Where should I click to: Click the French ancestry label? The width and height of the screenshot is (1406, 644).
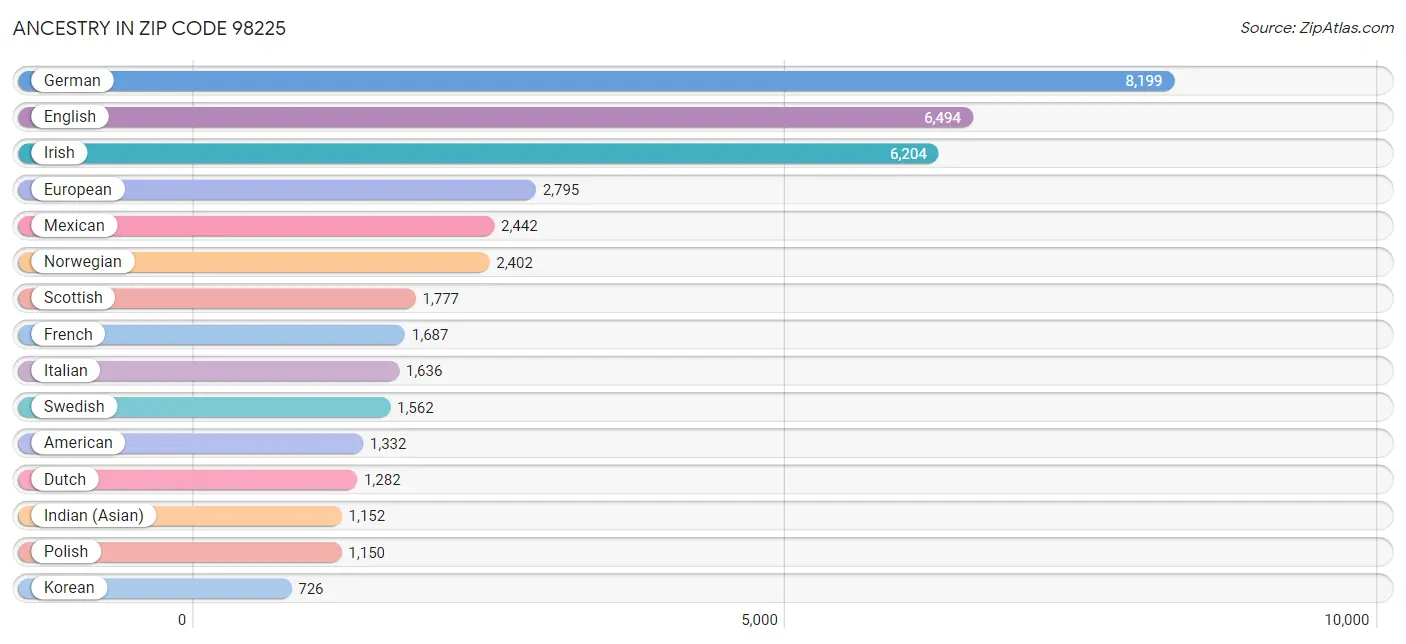[68, 334]
